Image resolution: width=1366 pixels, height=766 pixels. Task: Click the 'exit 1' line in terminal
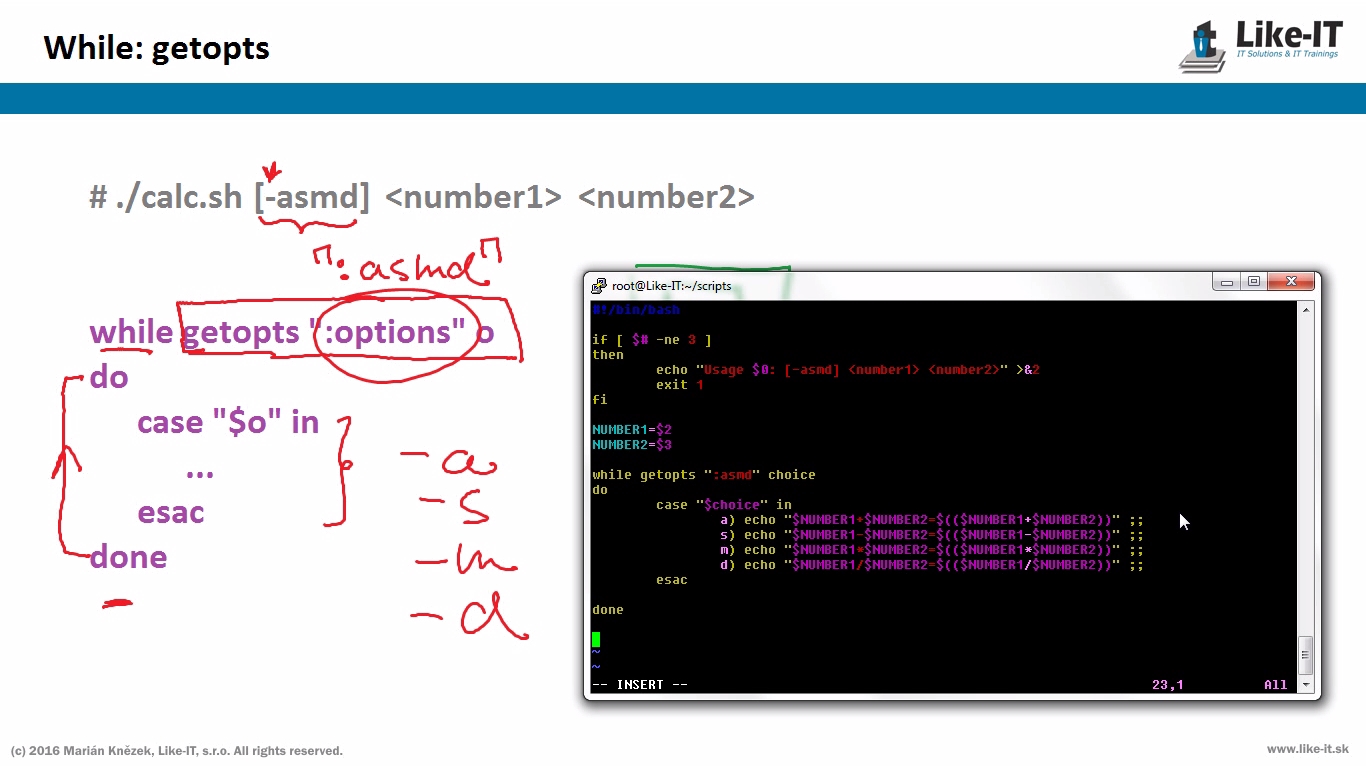coord(680,385)
